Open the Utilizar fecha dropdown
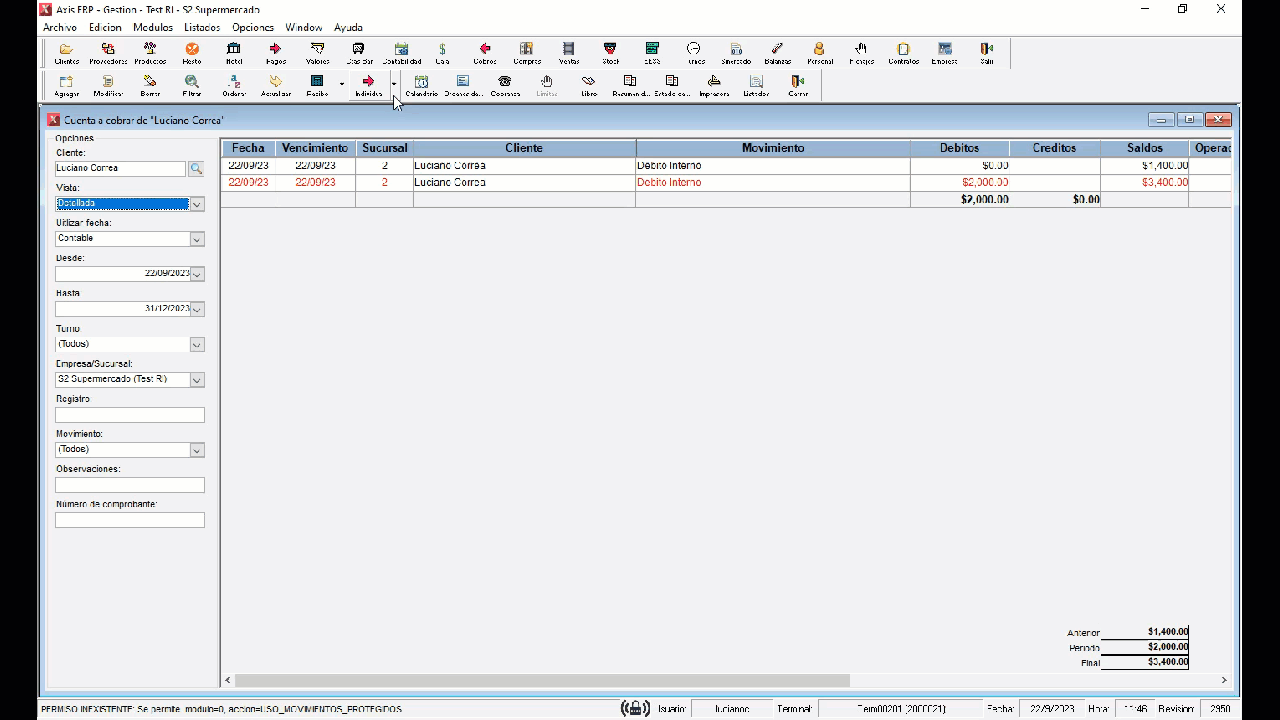 click(x=197, y=239)
